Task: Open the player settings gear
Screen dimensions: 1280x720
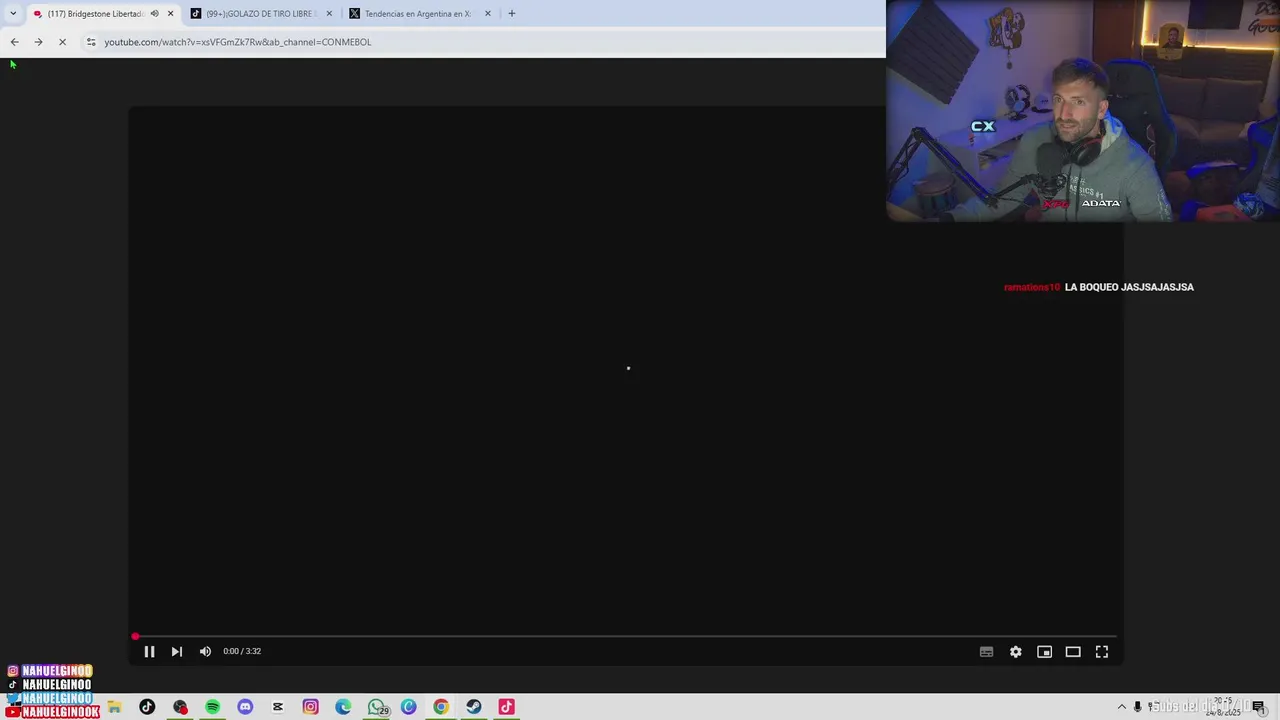Action: 1015,652
